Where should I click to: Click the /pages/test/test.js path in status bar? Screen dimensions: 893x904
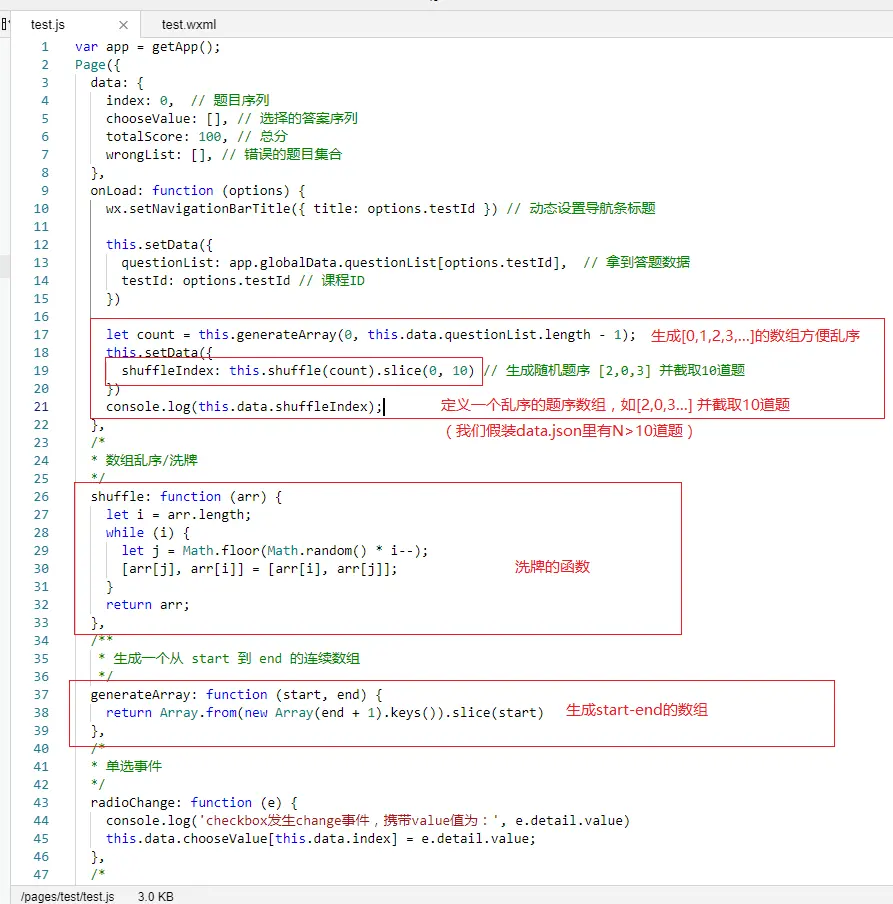(x=67, y=897)
